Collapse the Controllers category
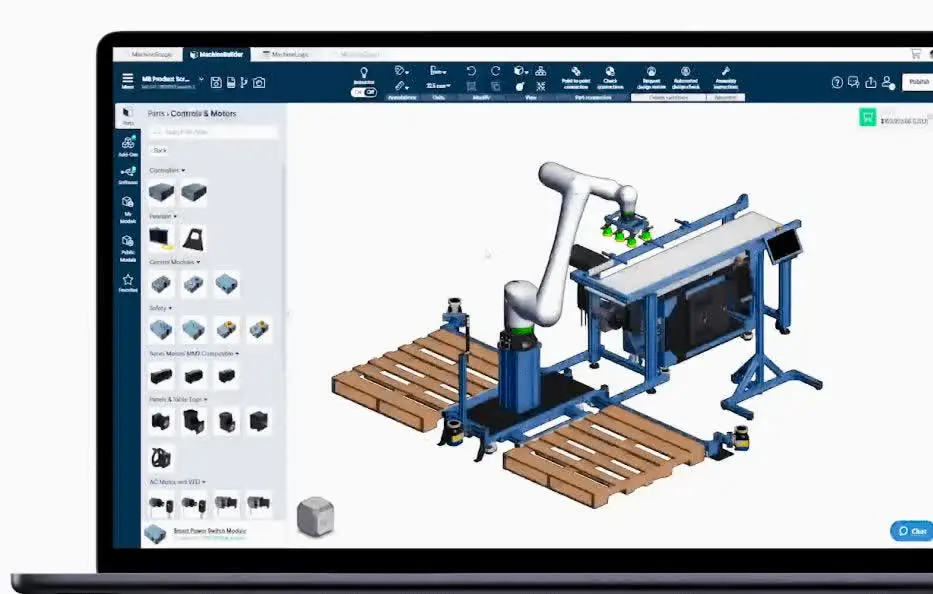The height and width of the screenshot is (594, 933). click(x=167, y=170)
